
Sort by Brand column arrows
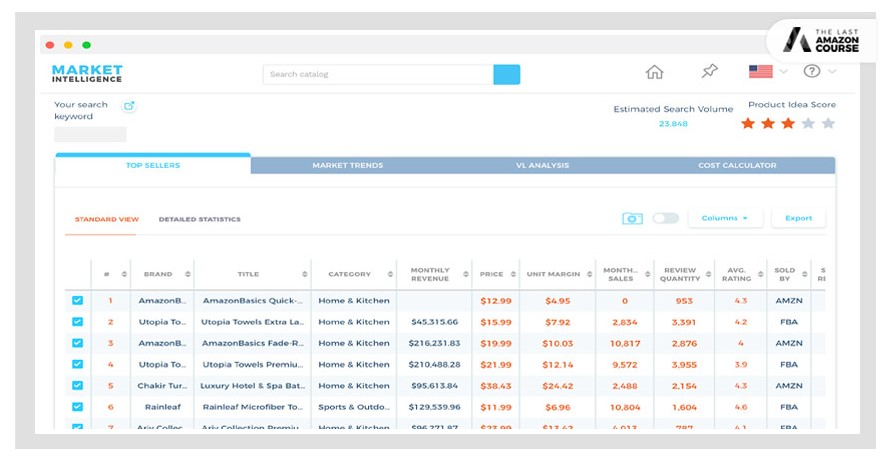pyautogui.click(x=188, y=275)
